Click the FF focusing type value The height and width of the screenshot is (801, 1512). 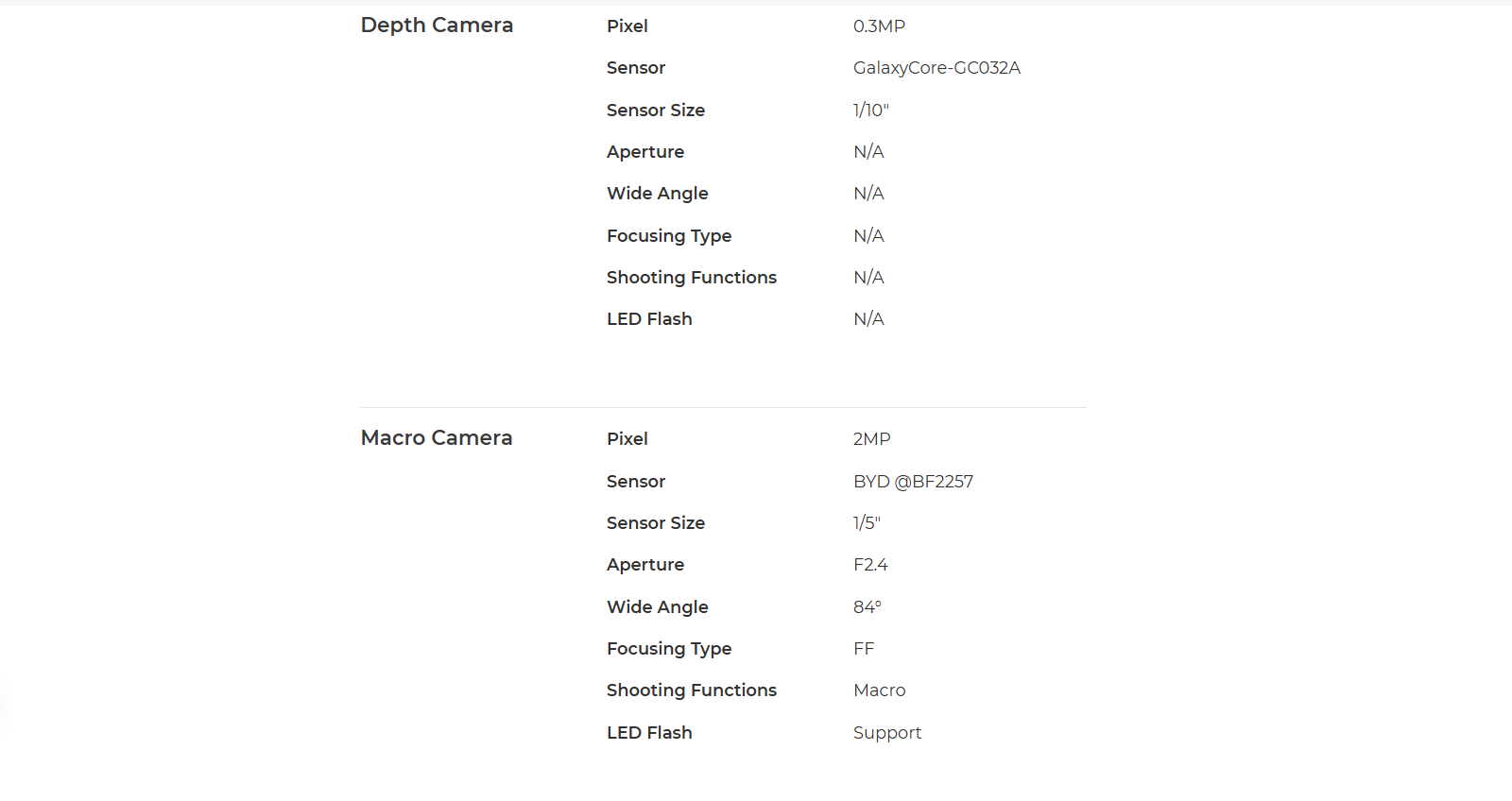point(864,649)
